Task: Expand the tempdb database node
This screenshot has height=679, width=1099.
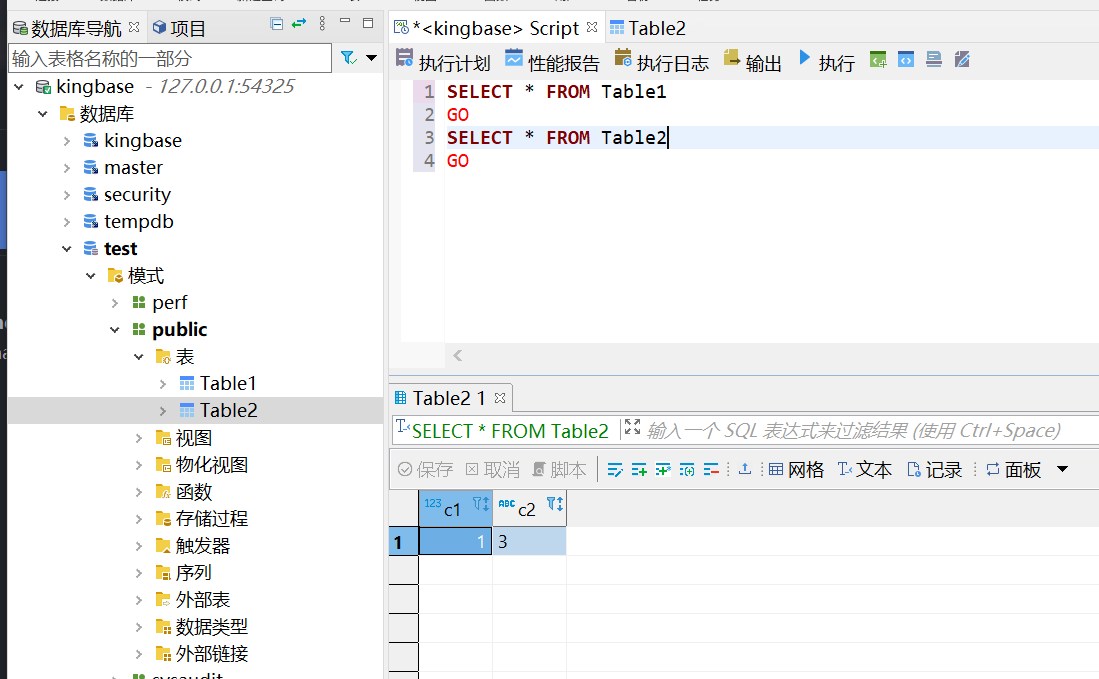Action: click(x=67, y=222)
